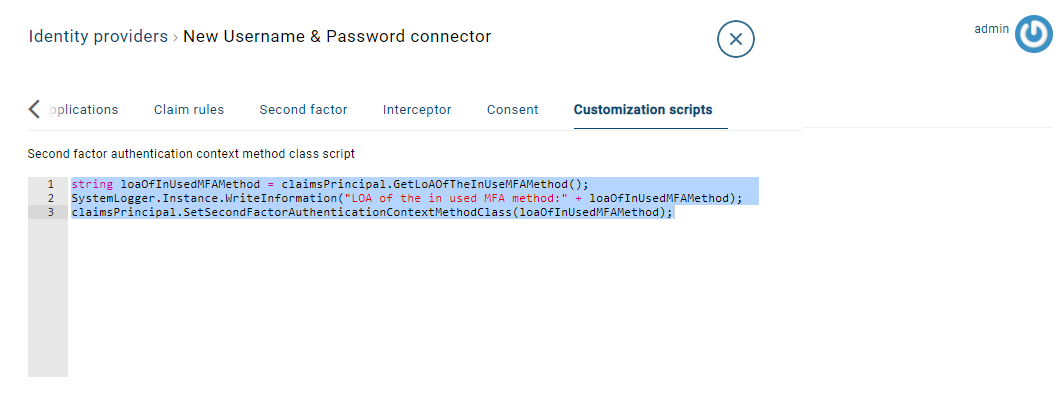Open the Claim rules tab
1060x402 pixels.
(x=189, y=109)
